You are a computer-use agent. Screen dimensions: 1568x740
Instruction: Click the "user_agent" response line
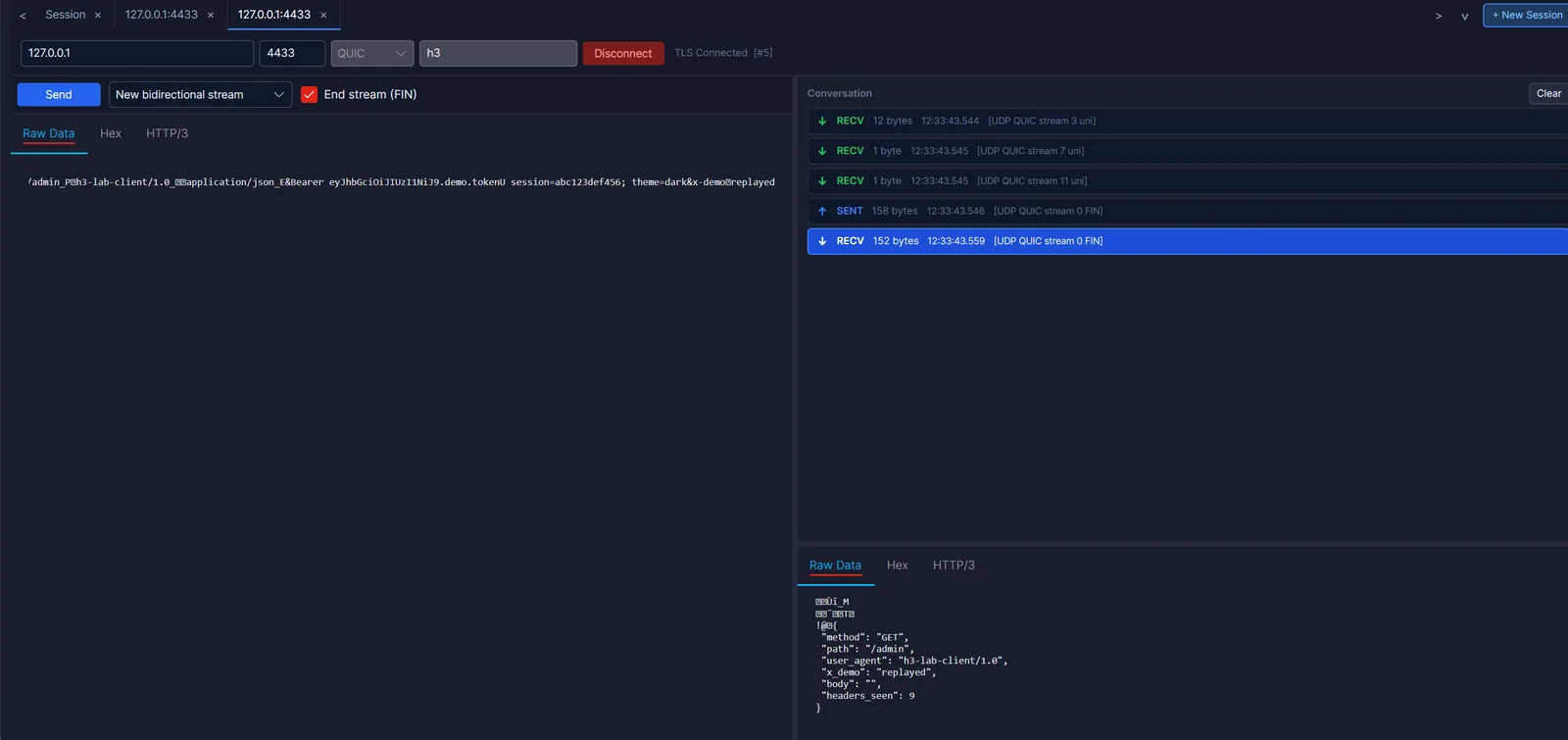pos(914,661)
